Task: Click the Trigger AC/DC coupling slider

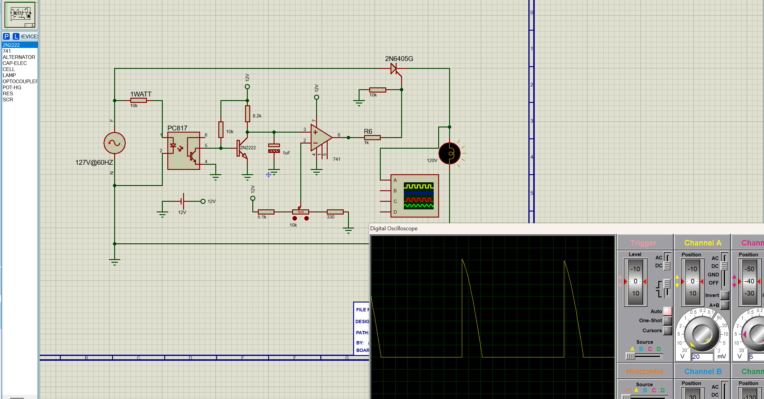Action: [667, 262]
